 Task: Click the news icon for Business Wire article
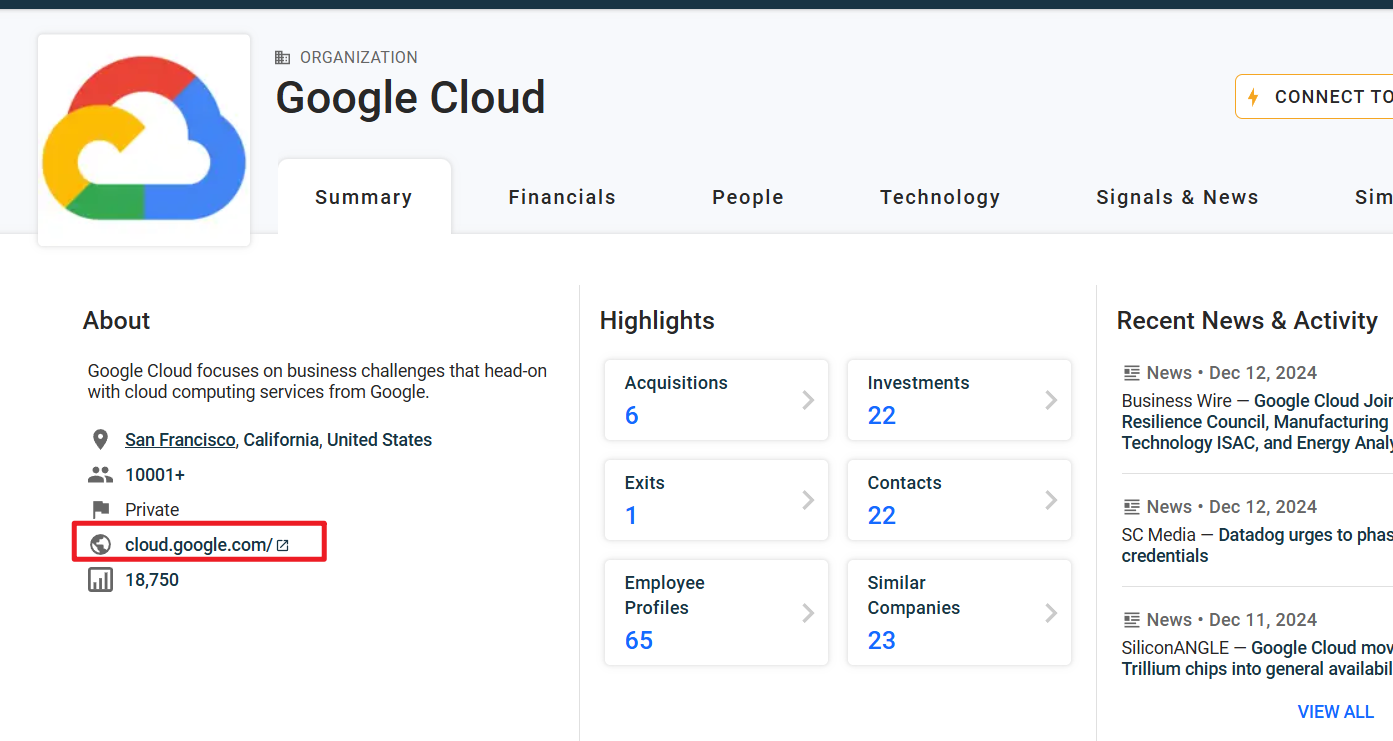coord(1132,373)
